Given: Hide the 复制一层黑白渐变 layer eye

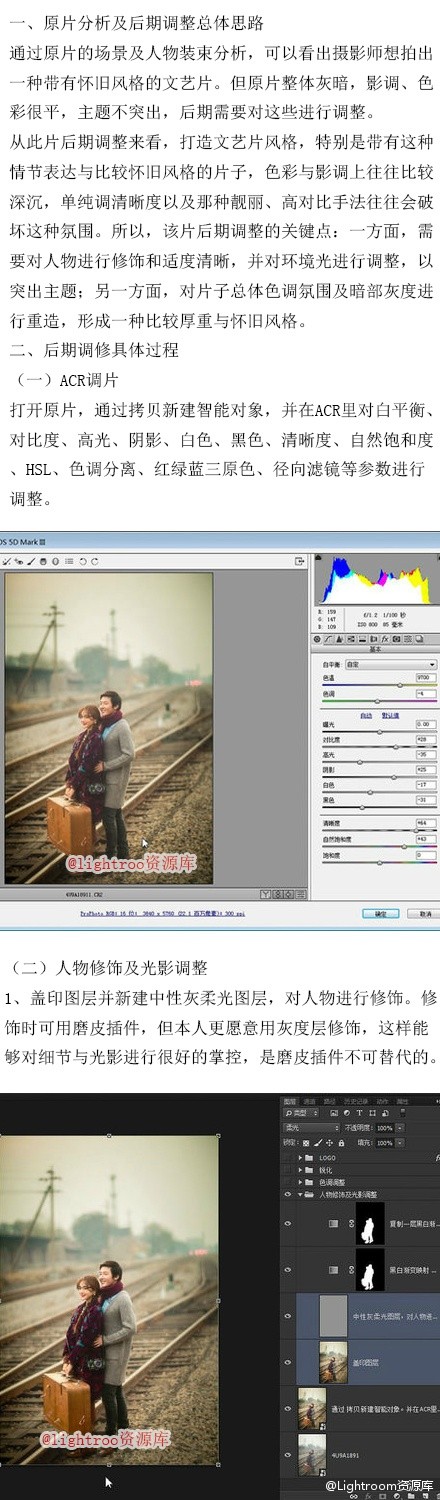Looking at the screenshot, I should point(287,1223).
